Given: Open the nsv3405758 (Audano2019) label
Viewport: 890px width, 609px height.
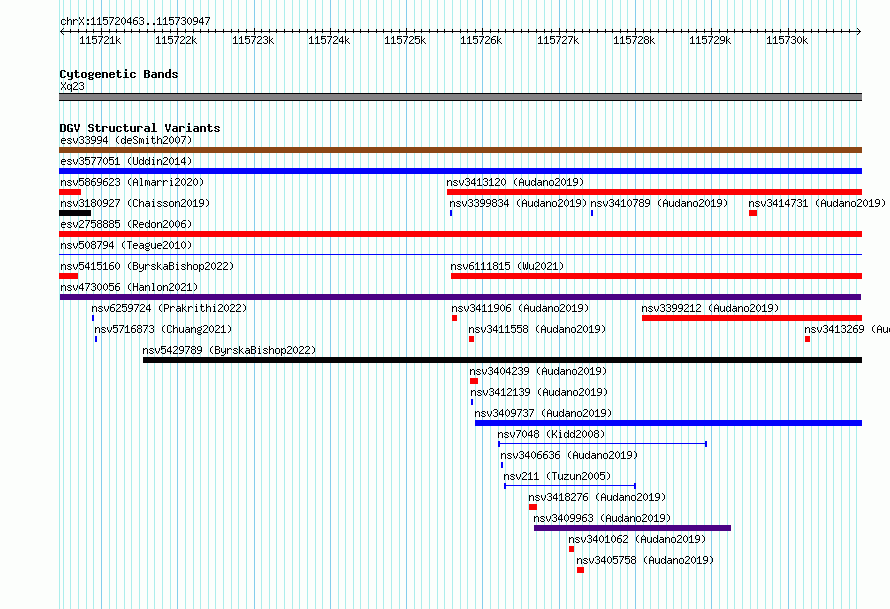Looking at the screenshot, I should 645,560.
